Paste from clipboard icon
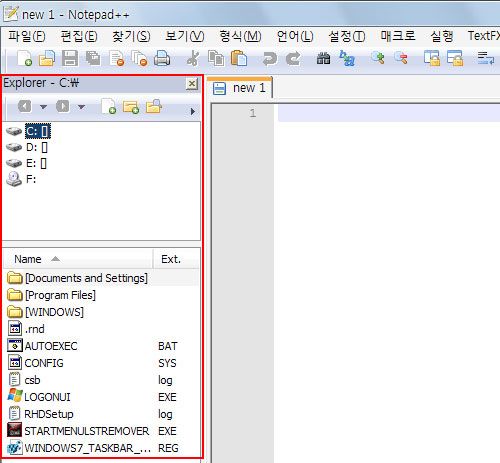This screenshot has height=463, width=500. 239,59
